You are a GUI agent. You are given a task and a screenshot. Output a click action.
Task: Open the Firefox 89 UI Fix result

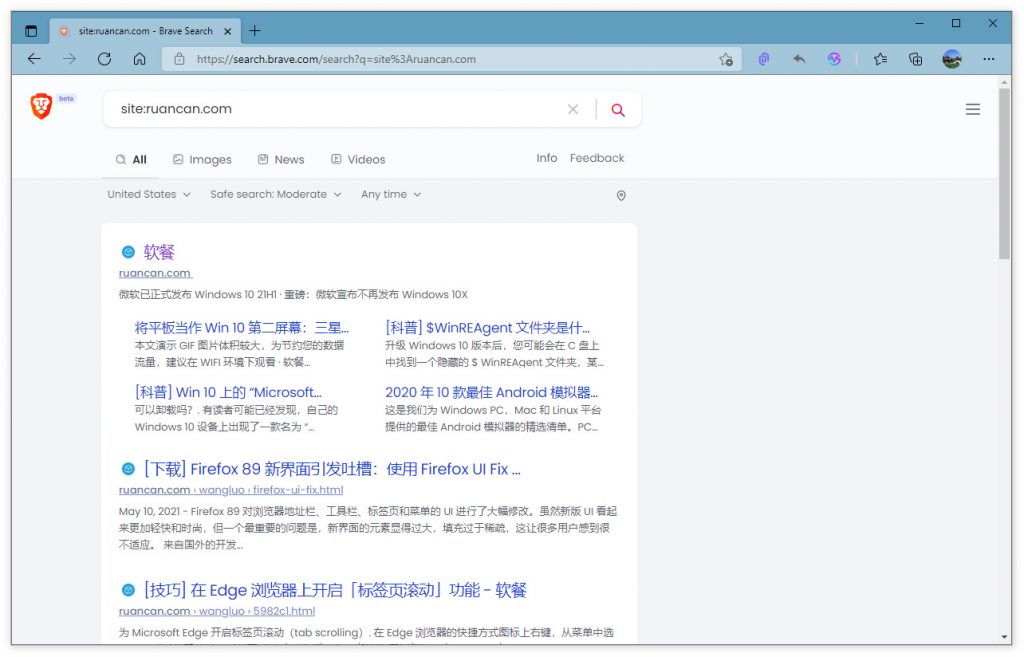tap(332, 469)
